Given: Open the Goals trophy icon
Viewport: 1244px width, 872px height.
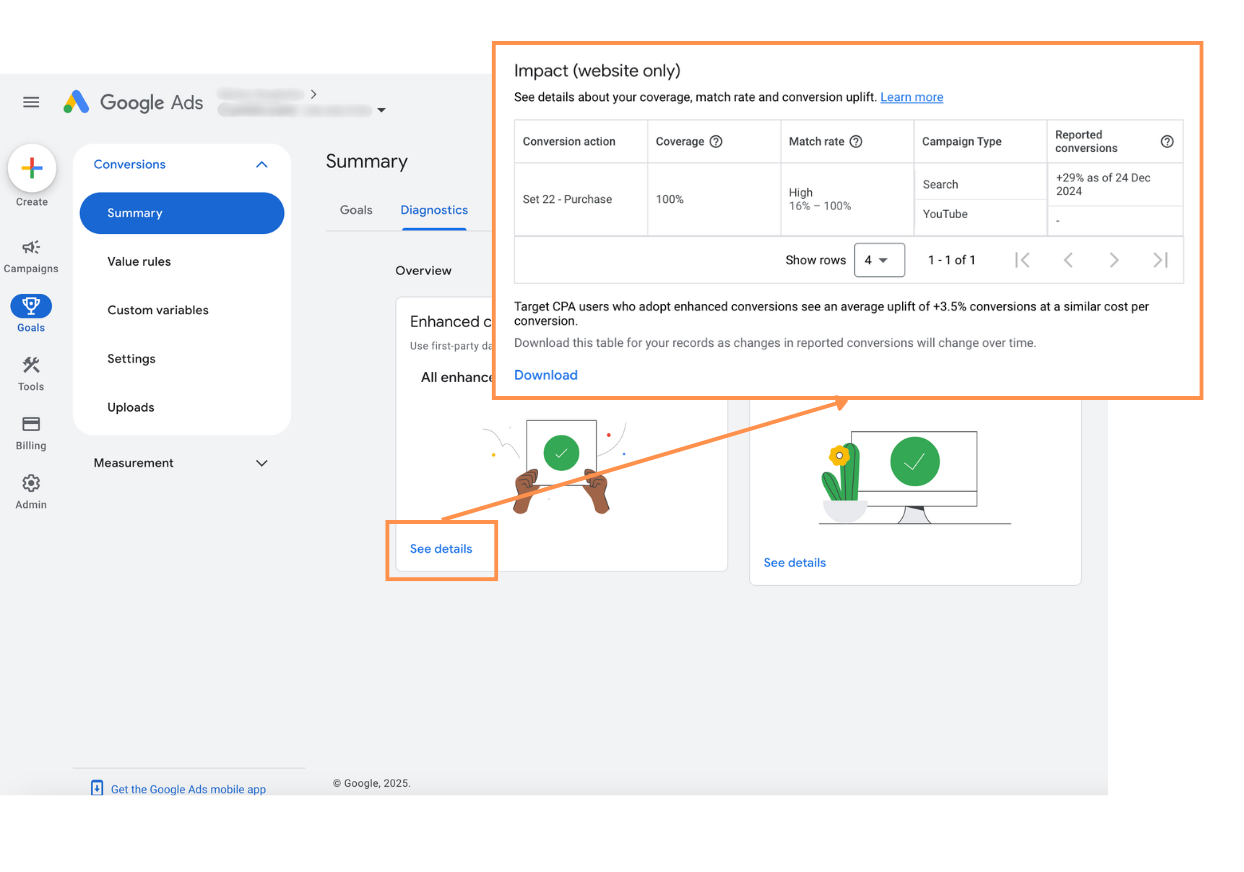Looking at the screenshot, I should pyautogui.click(x=31, y=306).
